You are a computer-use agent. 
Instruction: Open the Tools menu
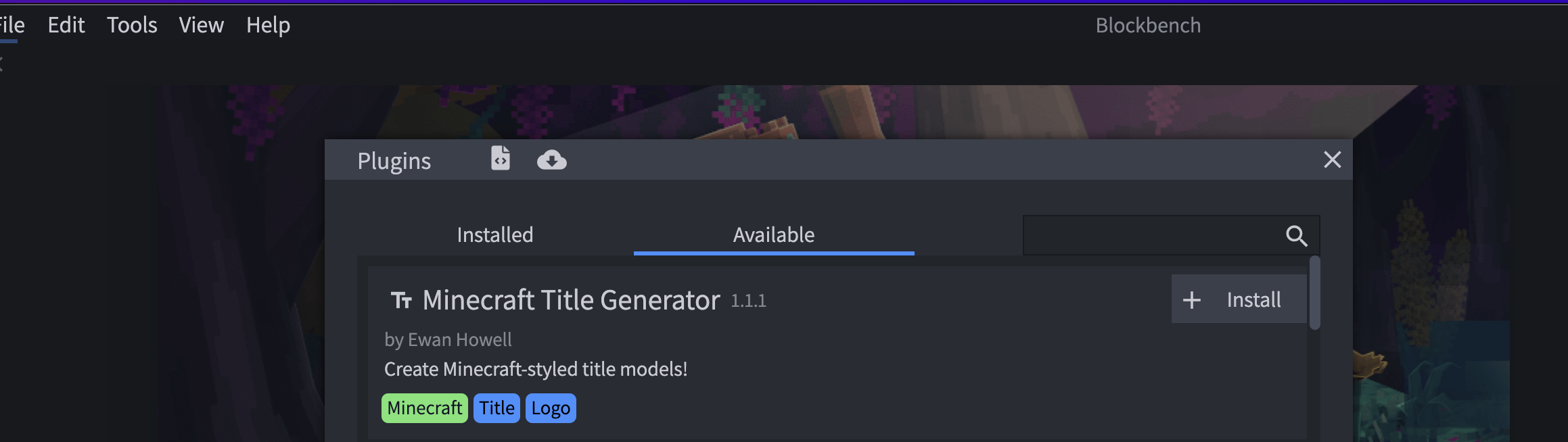[132, 25]
